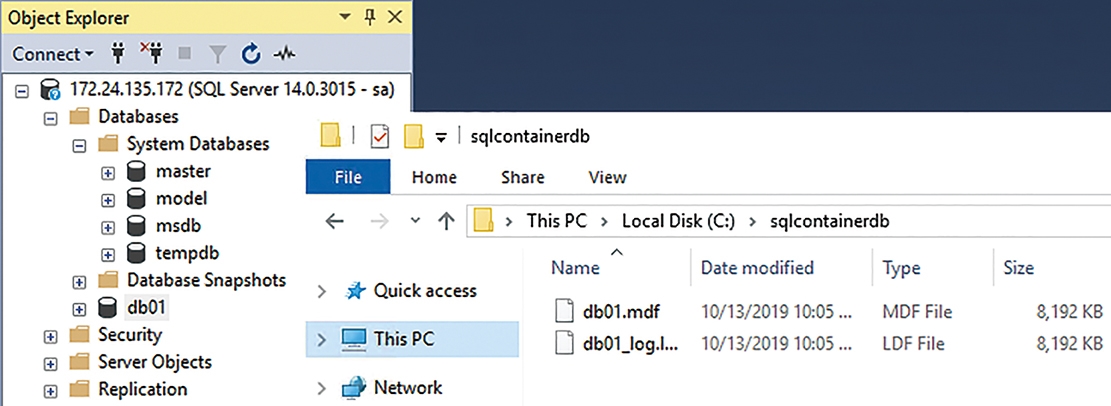Select the db01.mdf file icon
Screen dimensions: 1111x406
point(563,311)
